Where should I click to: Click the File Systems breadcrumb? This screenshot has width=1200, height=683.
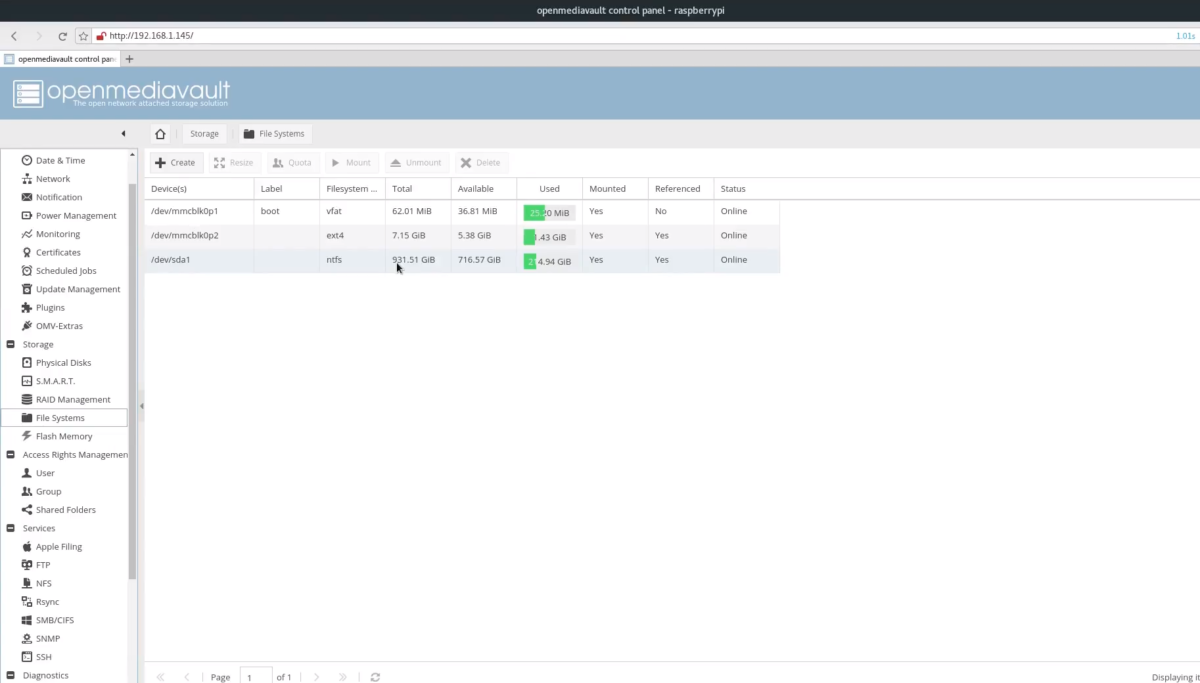[275, 133]
